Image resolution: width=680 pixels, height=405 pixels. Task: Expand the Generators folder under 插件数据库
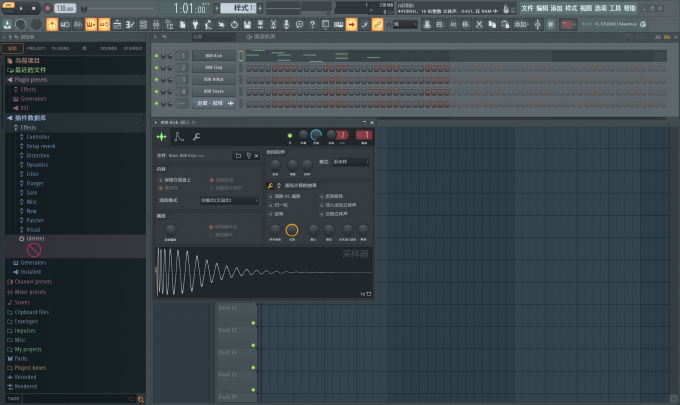click(x=33, y=263)
